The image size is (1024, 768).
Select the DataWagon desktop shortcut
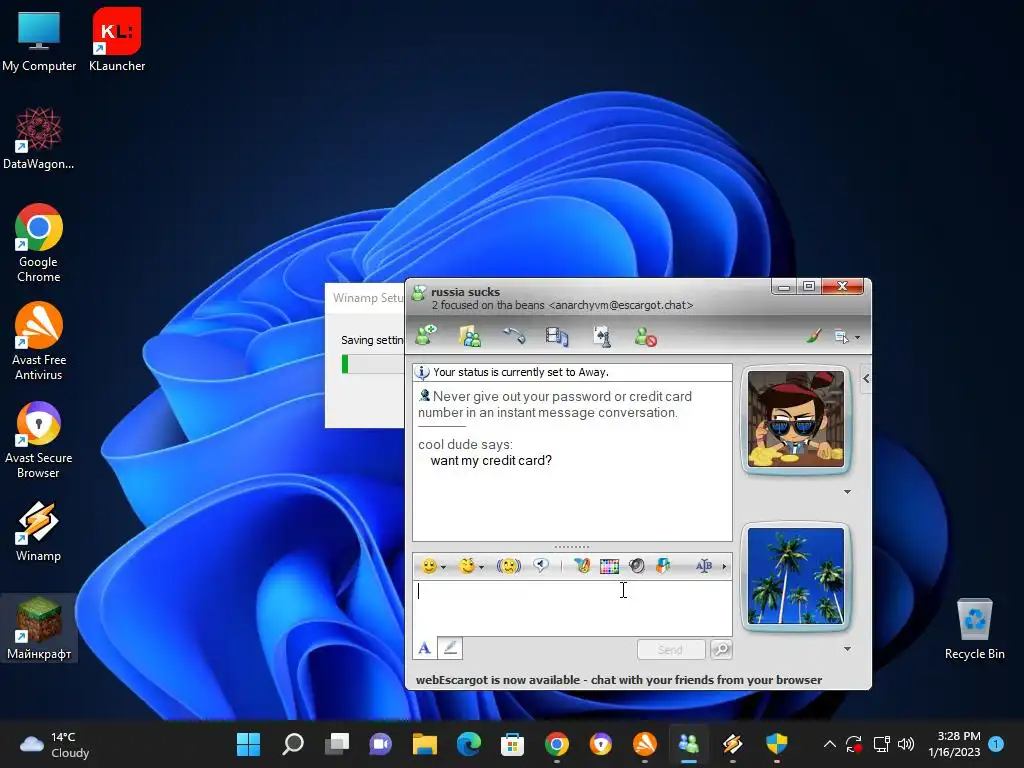point(39,138)
